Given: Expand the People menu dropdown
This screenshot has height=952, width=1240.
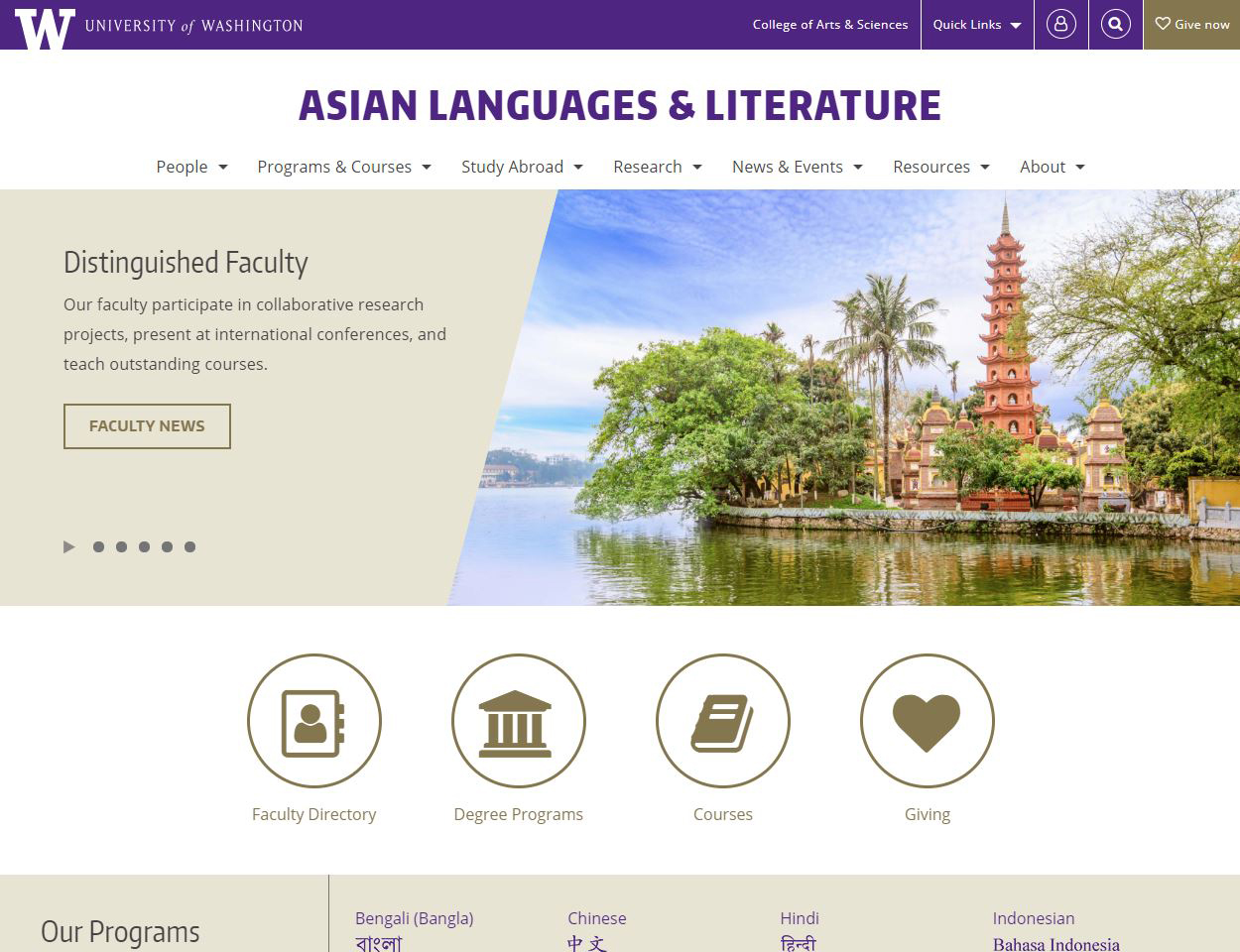Looking at the screenshot, I should point(191,167).
